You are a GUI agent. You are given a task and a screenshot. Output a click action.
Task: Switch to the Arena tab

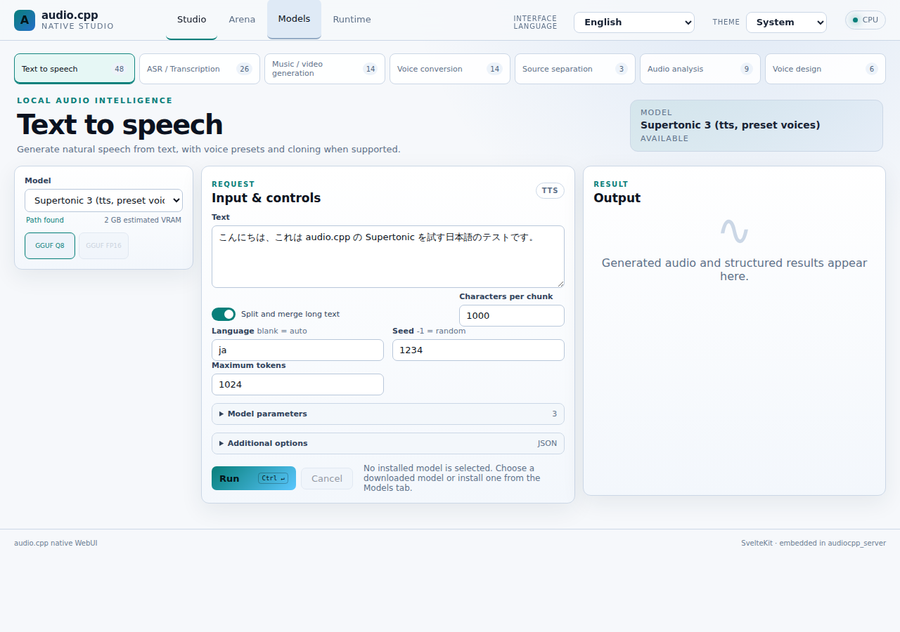click(x=242, y=20)
